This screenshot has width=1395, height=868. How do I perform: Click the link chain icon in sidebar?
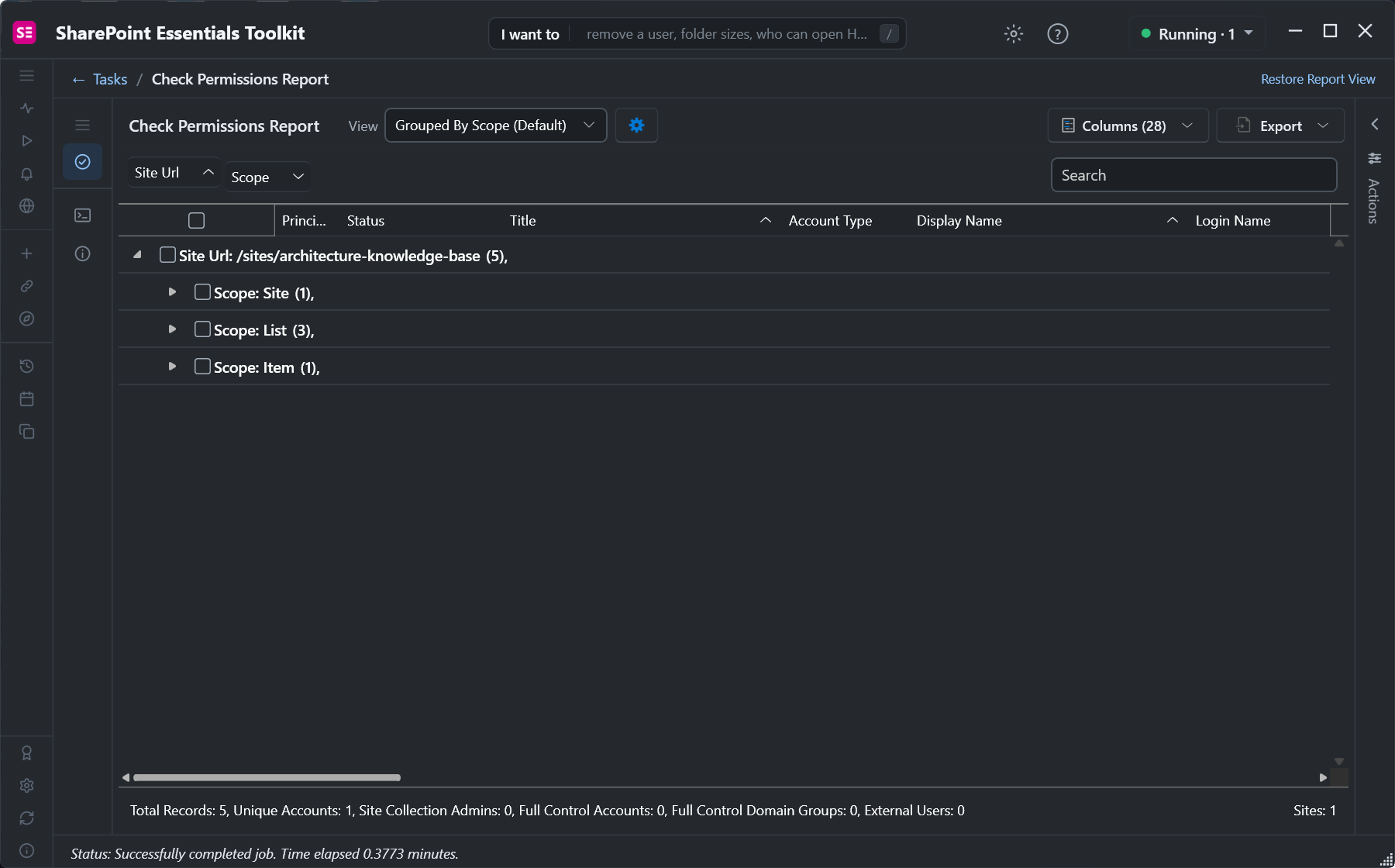tap(27, 286)
